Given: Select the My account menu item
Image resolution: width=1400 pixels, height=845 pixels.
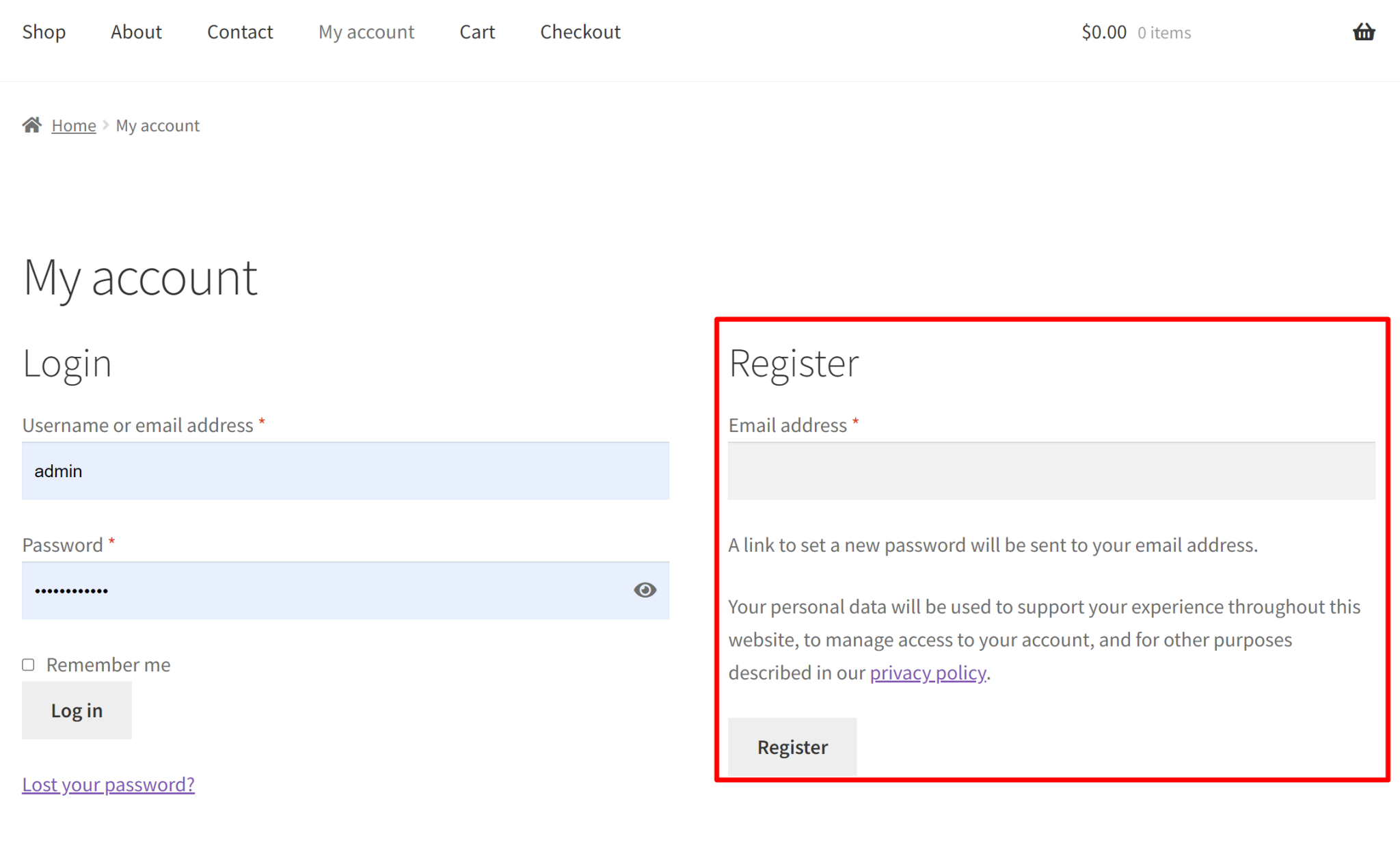Looking at the screenshot, I should tap(366, 31).
